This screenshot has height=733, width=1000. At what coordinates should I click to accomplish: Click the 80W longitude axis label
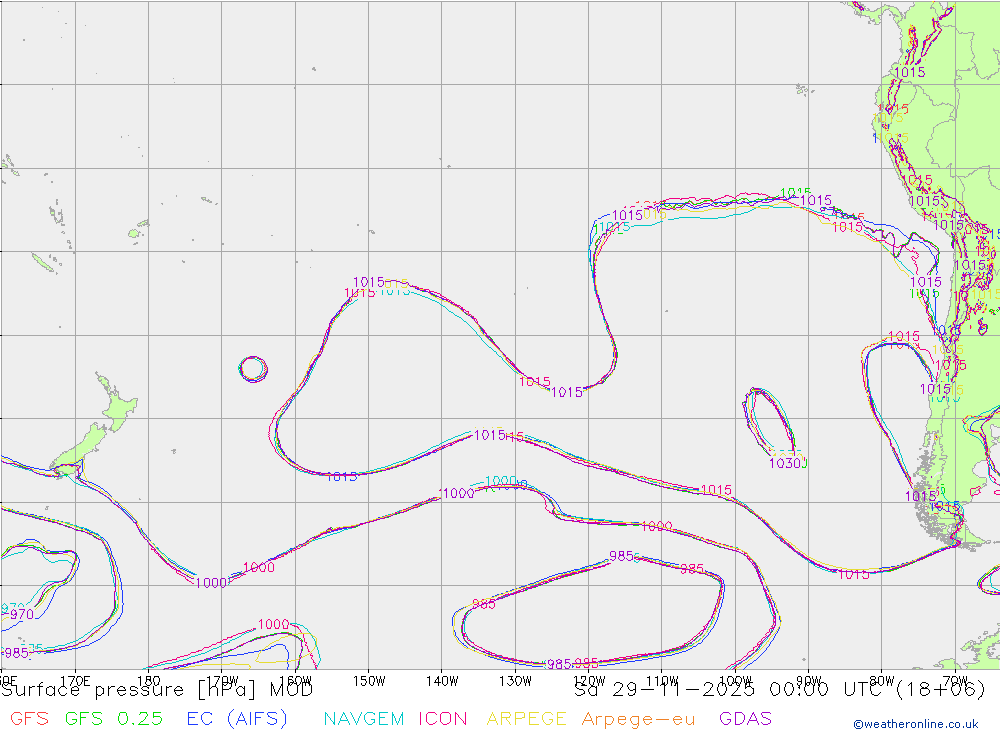(882, 681)
